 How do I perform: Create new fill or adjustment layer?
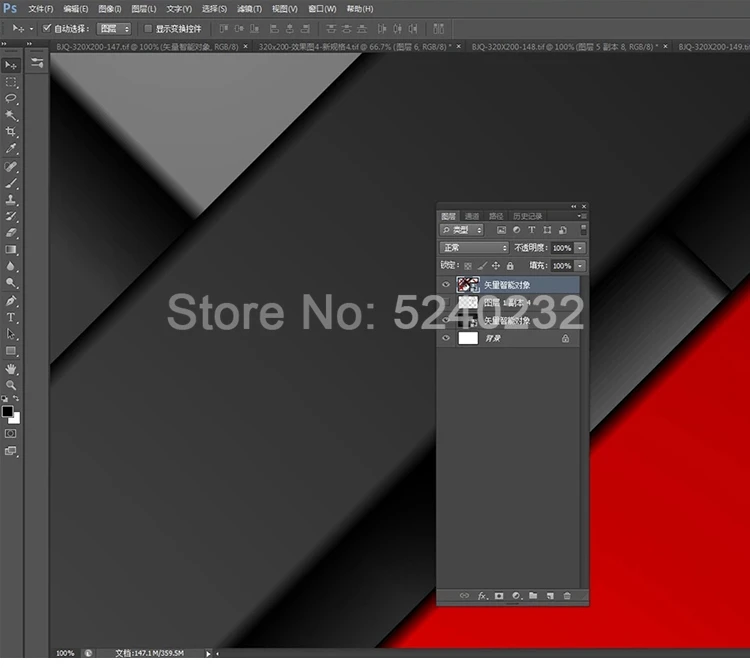[516, 596]
